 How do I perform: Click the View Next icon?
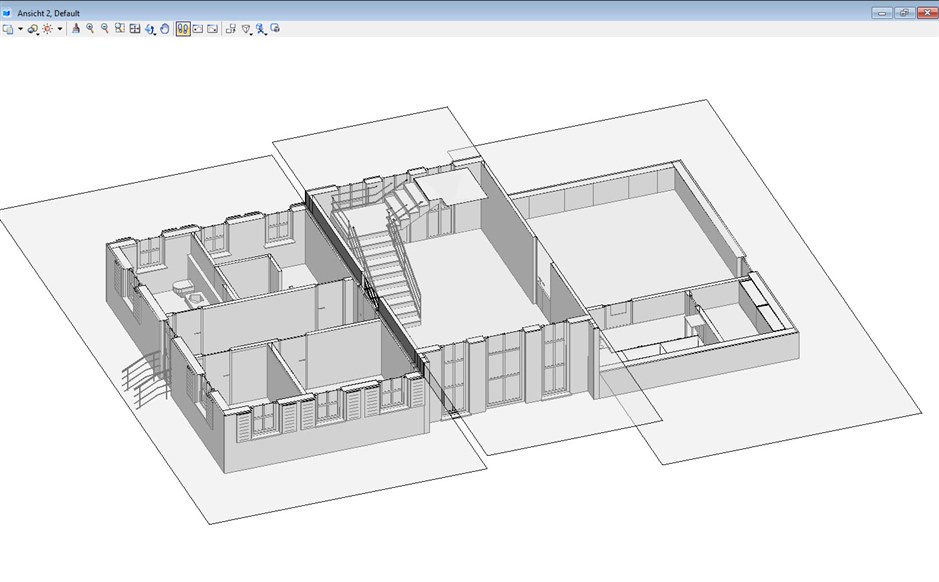(x=212, y=28)
